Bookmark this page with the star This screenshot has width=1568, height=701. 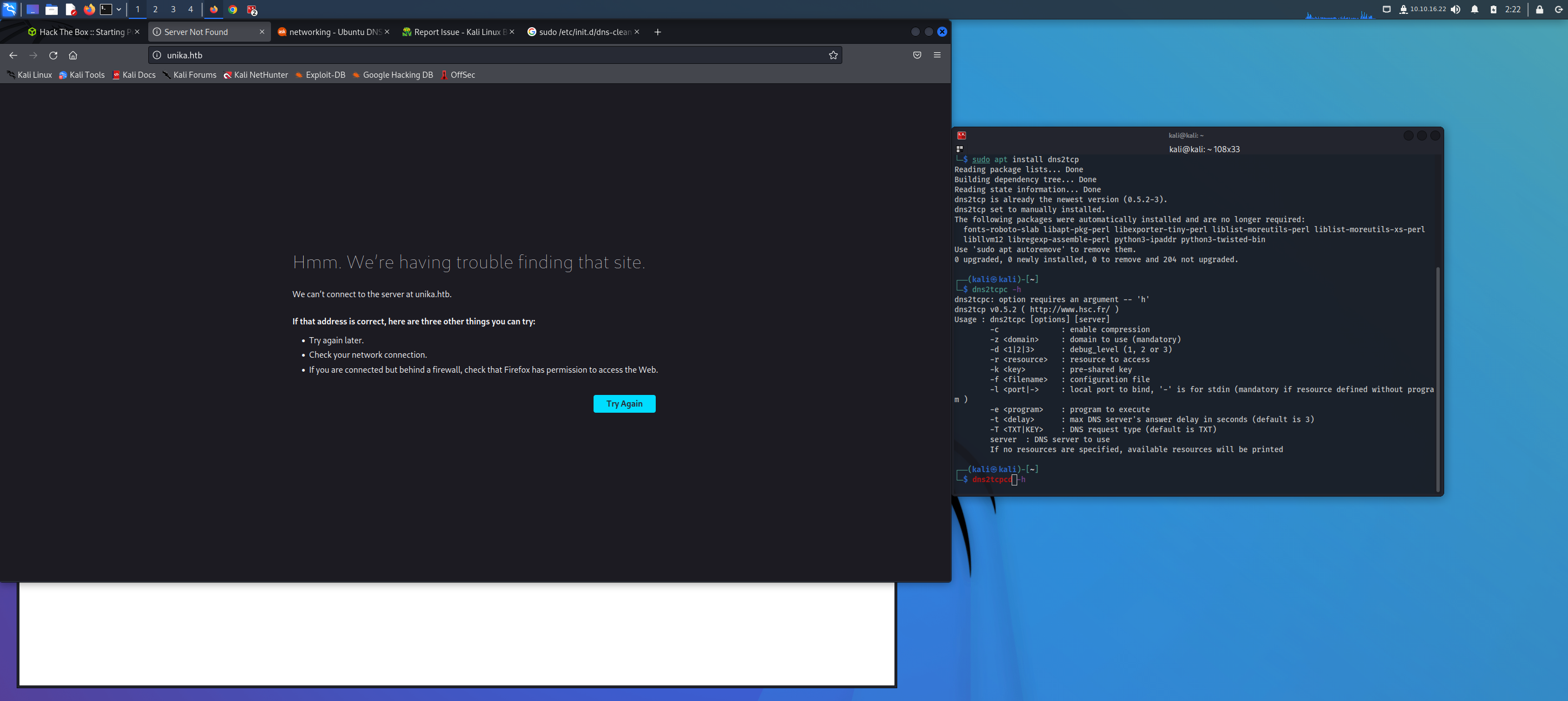point(833,56)
